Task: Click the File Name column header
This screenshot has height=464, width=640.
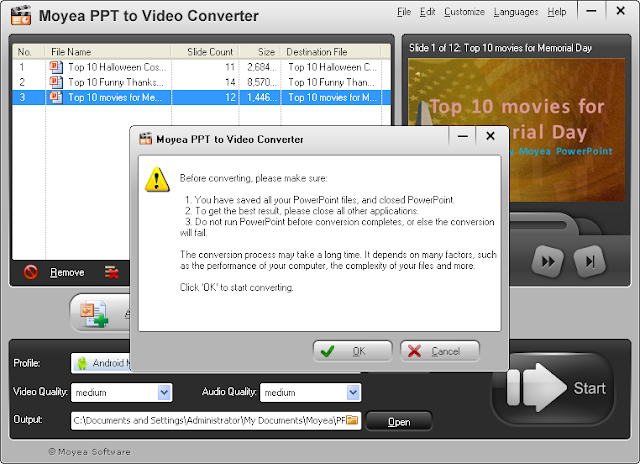Action: pos(108,52)
